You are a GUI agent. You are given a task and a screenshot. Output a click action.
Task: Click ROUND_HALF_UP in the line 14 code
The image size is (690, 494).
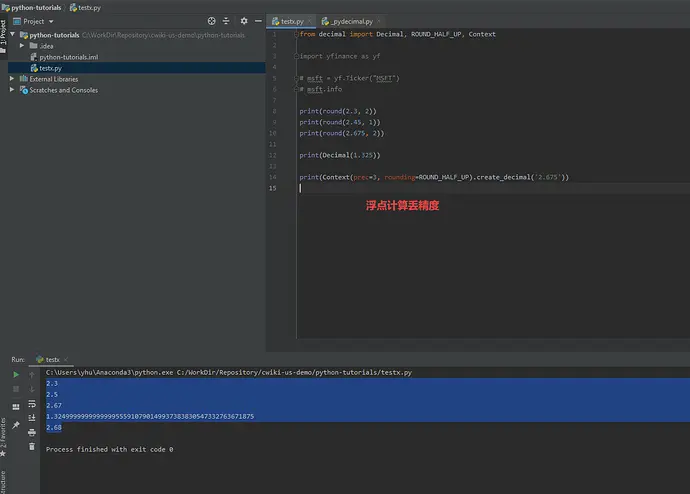[444, 177]
